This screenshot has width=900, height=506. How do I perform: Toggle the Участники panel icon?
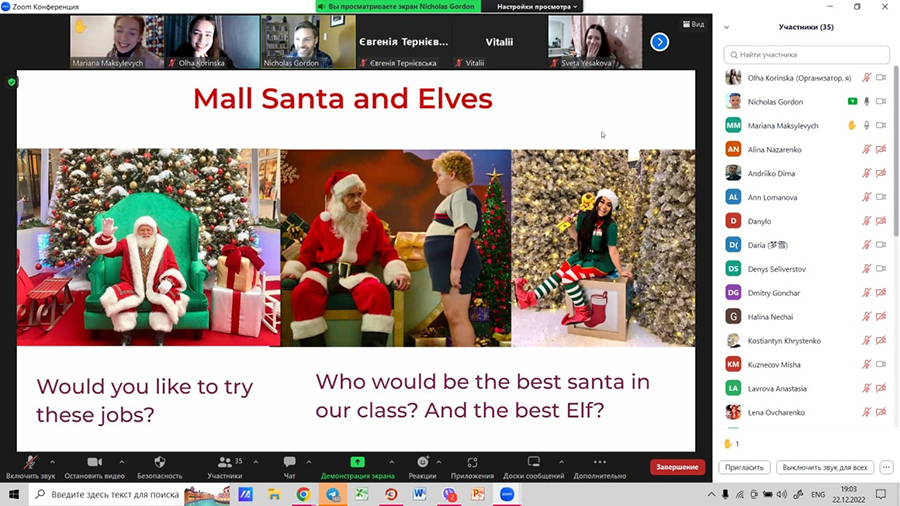(224, 462)
